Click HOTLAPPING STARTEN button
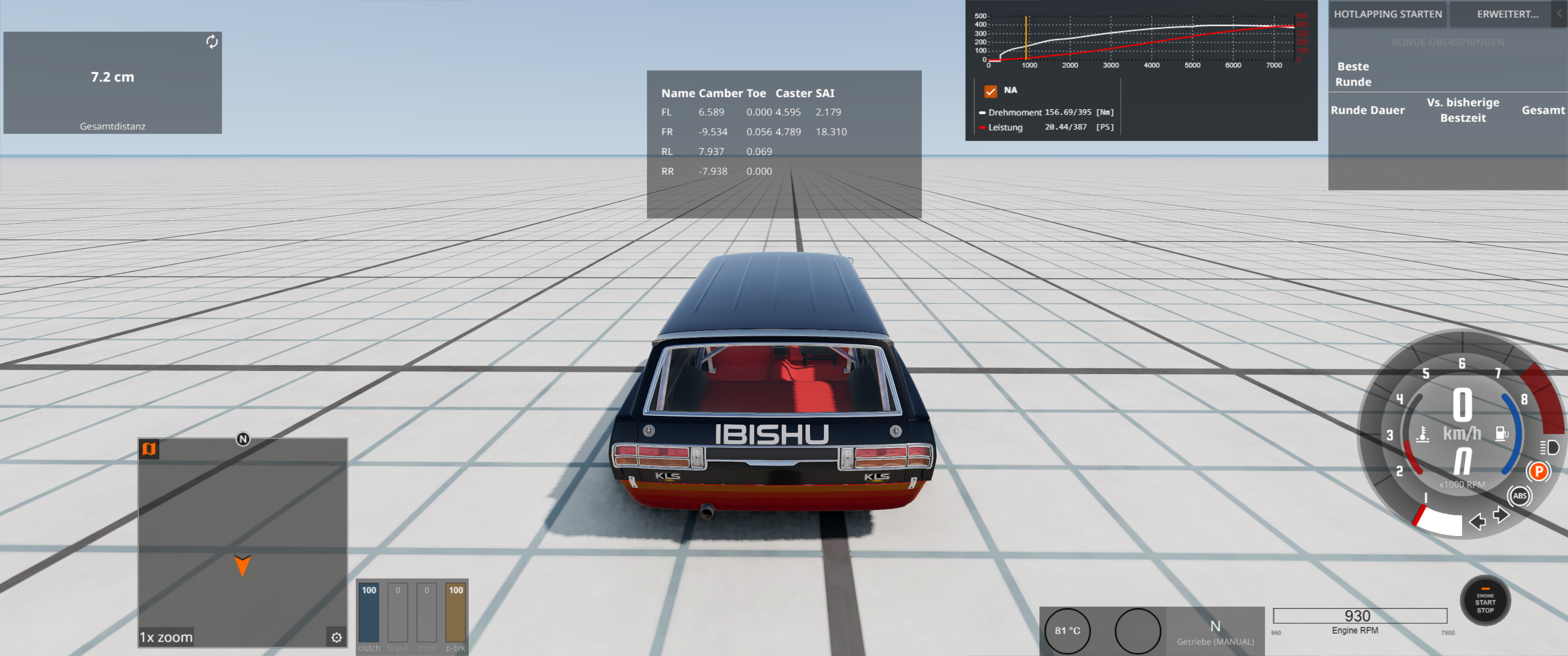The image size is (1568, 656). pyautogui.click(x=1387, y=14)
